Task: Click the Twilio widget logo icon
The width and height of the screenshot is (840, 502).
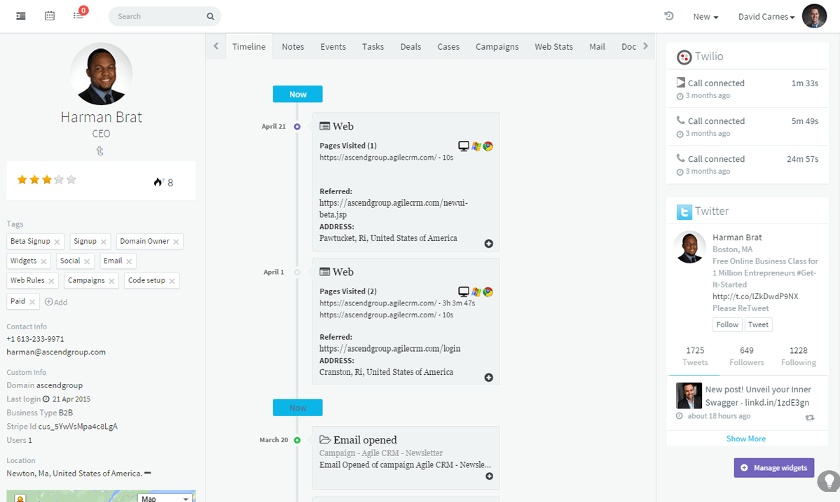Action: [x=684, y=57]
